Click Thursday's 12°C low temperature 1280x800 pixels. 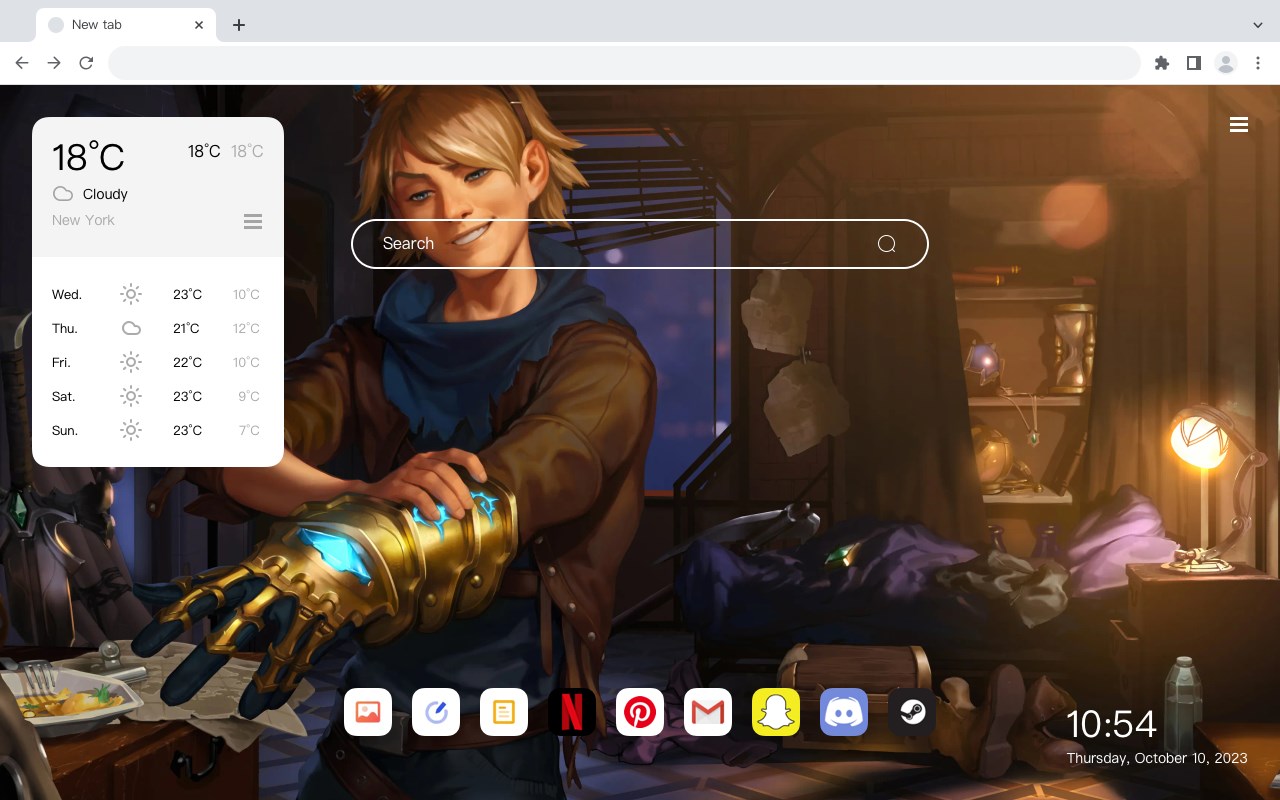246,328
